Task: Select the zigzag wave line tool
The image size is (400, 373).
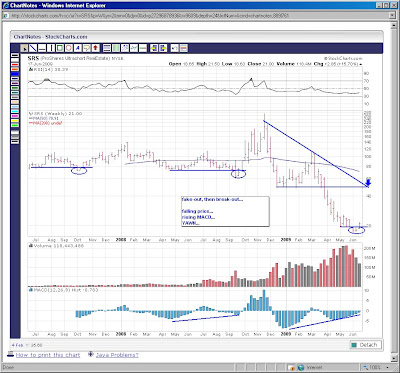Action: click(134, 48)
